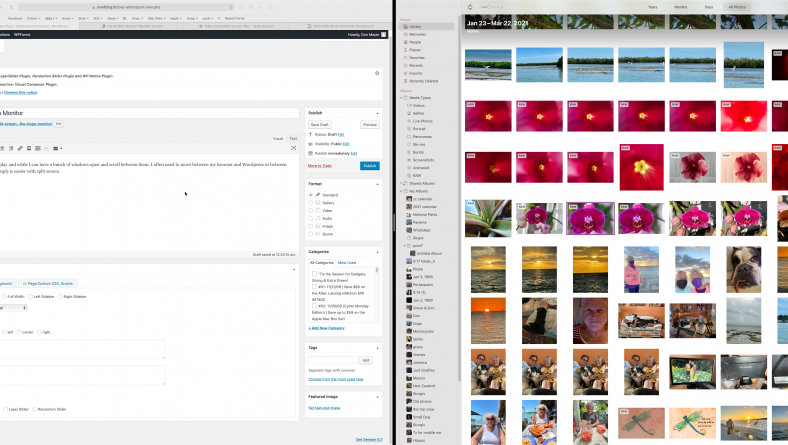
Task: Show Live Photos media type
Action: 422,121
